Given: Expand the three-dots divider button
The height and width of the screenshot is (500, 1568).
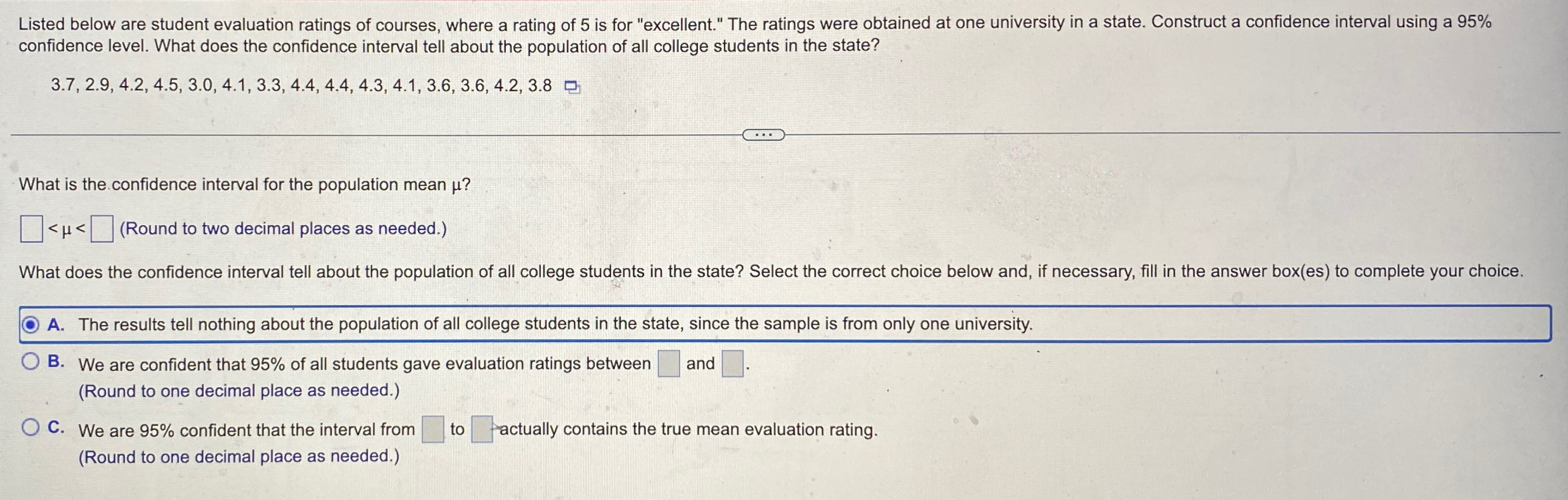Looking at the screenshot, I should (763, 135).
